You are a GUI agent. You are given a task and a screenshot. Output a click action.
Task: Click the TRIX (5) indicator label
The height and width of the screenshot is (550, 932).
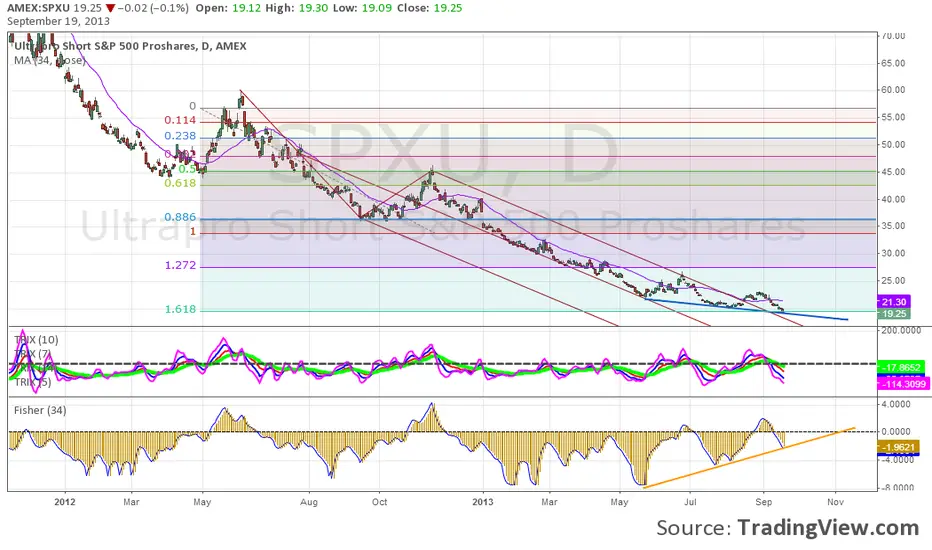pos(33,382)
